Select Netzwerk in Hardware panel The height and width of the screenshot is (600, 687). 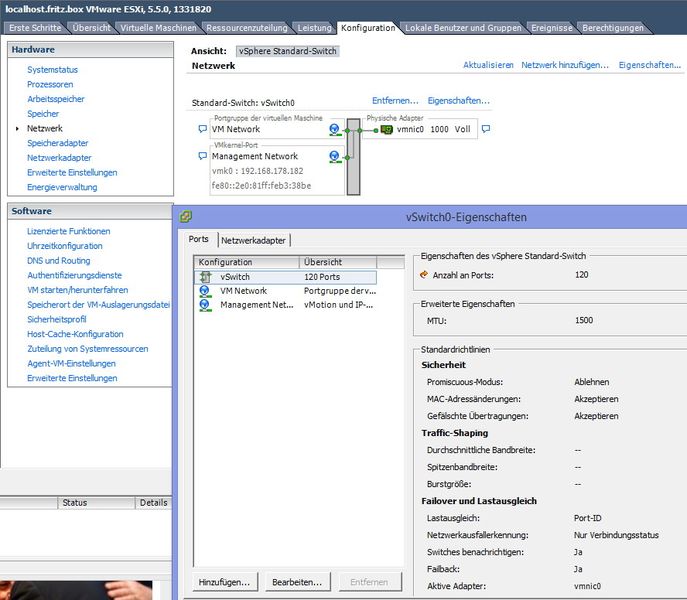[x=45, y=128]
